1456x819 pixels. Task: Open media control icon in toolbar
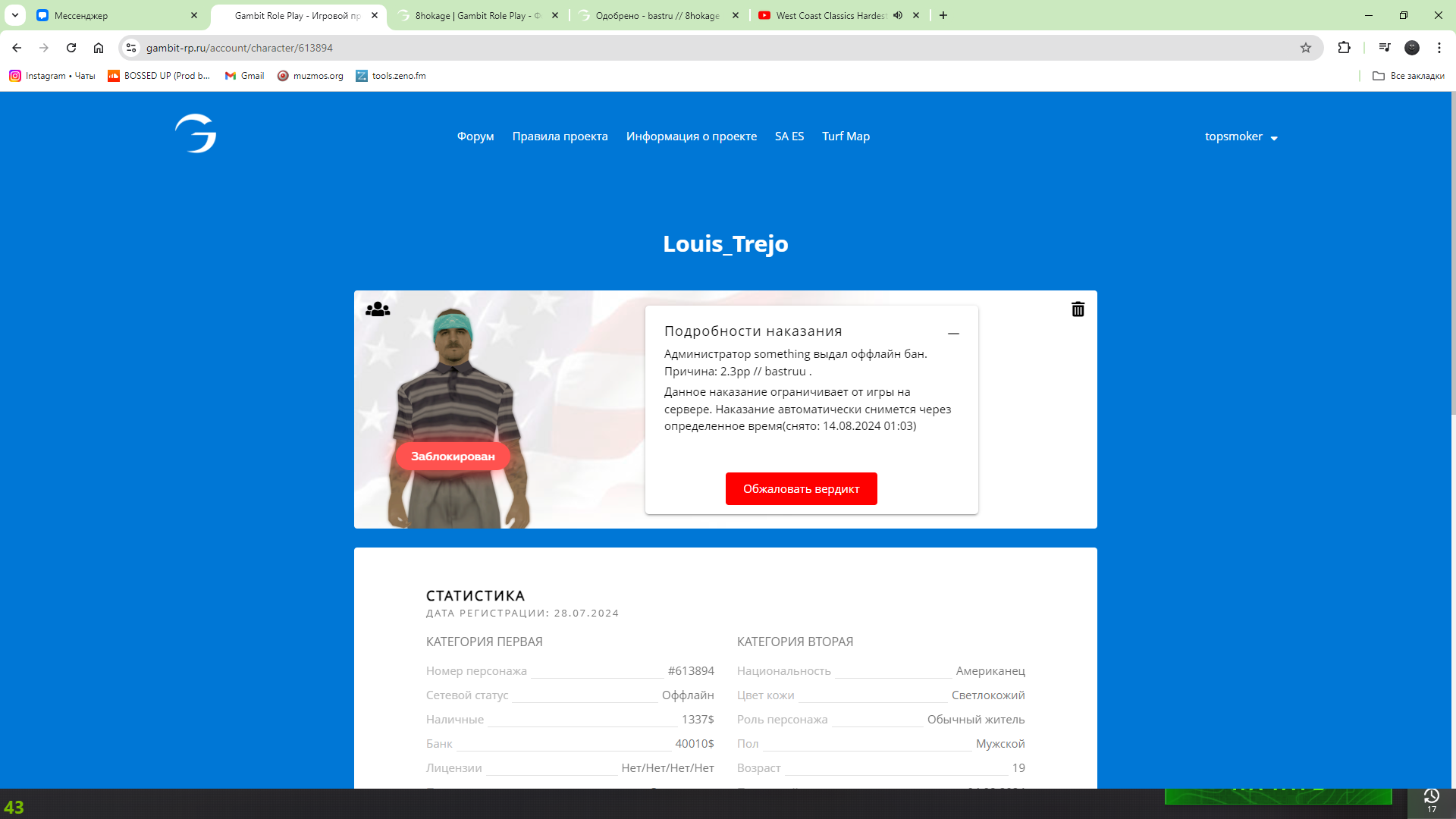[1385, 48]
